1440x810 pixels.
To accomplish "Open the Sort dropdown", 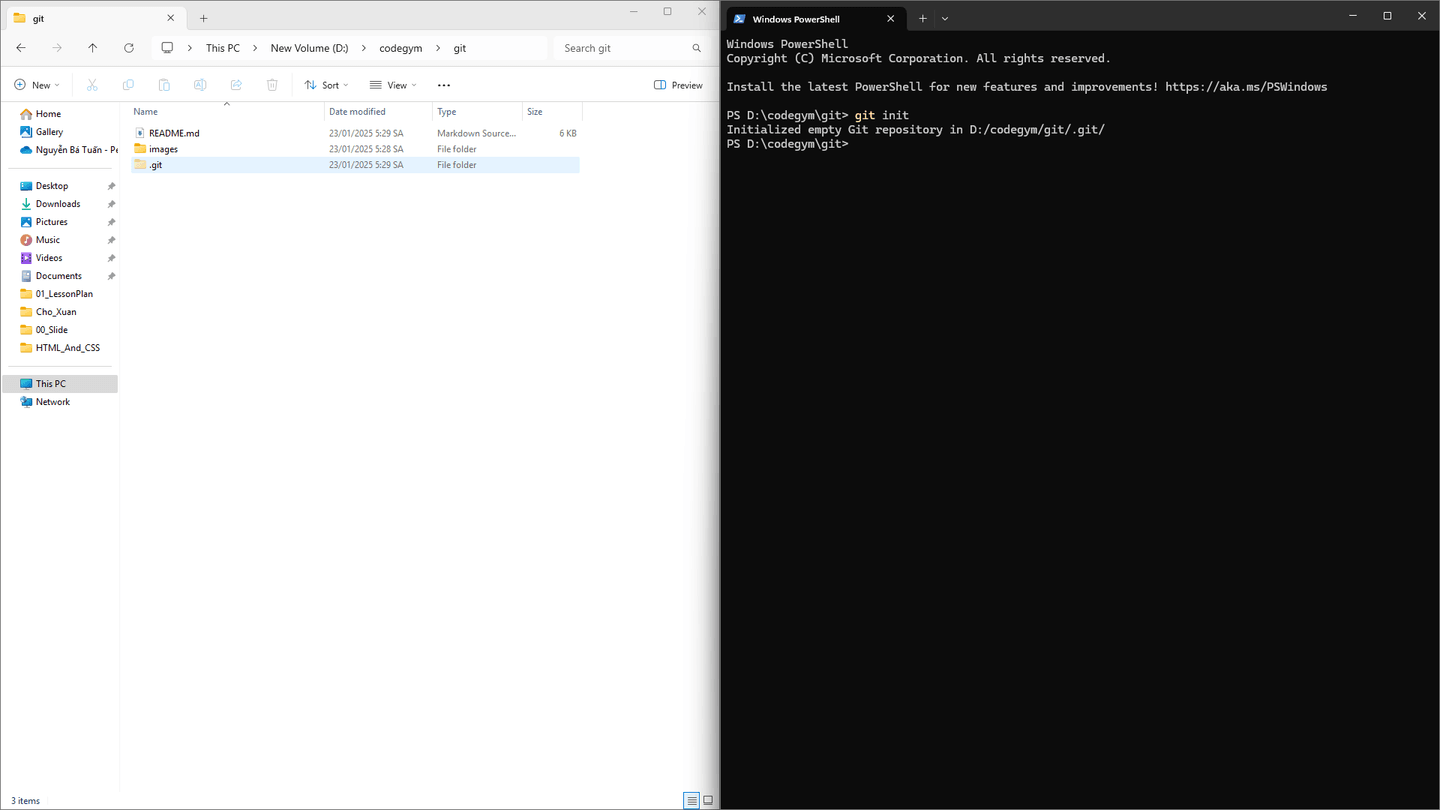I will point(326,85).
